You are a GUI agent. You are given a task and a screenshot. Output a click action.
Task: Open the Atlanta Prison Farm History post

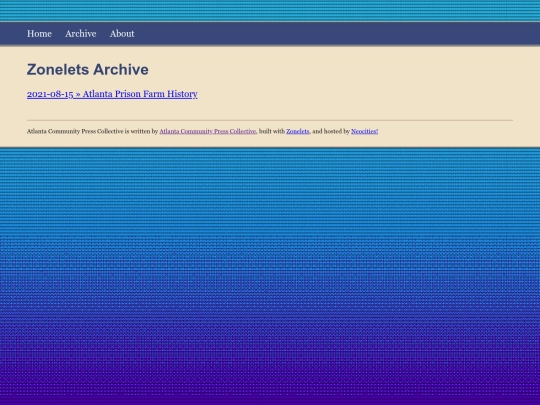click(112, 94)
